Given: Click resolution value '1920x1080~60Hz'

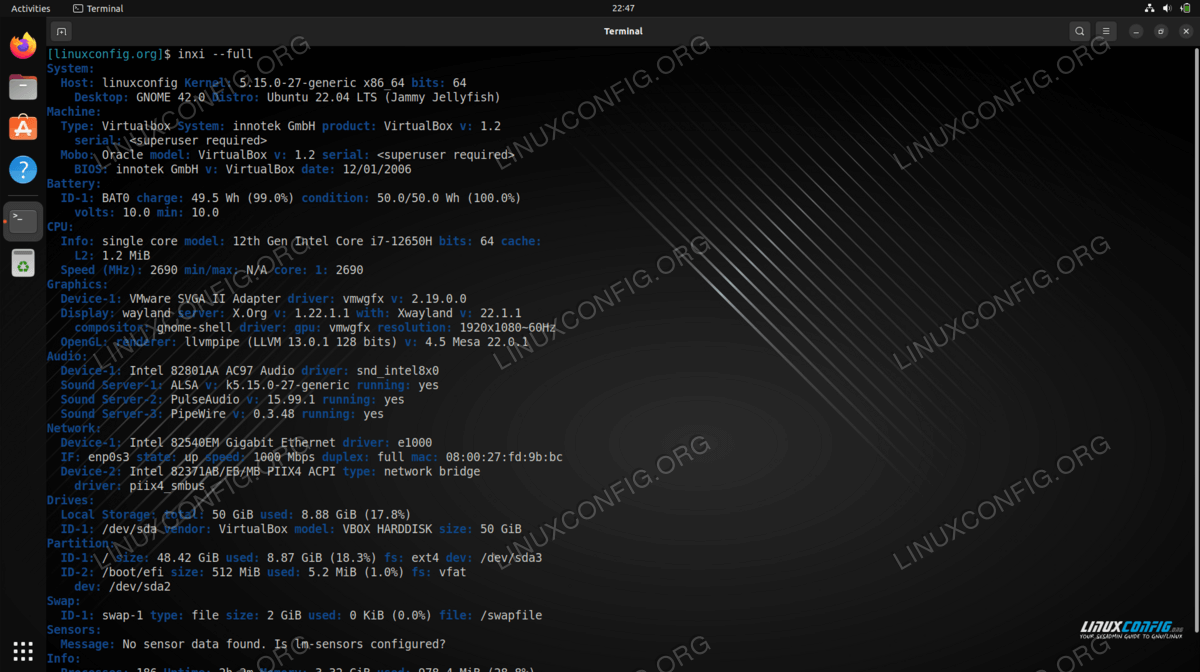Looking at the screenshot, I should [507, 327].
